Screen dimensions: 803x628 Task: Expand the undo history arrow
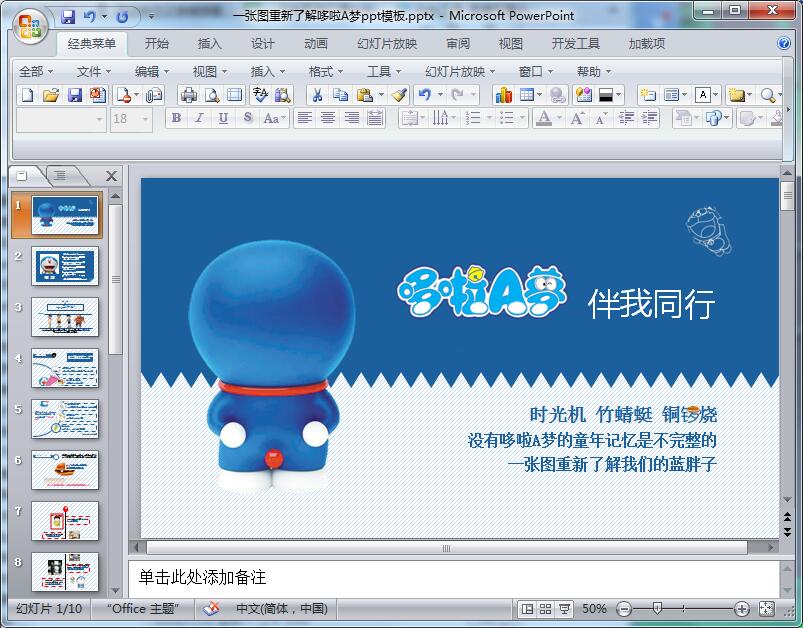pyautogui.click(x=440, y=95)
